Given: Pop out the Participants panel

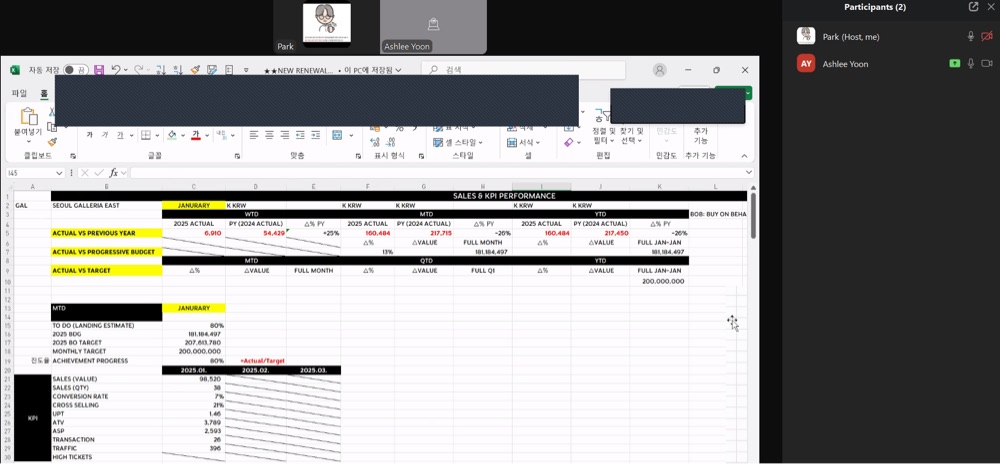Looking at the screenshot, I should [x=973, y=7].
